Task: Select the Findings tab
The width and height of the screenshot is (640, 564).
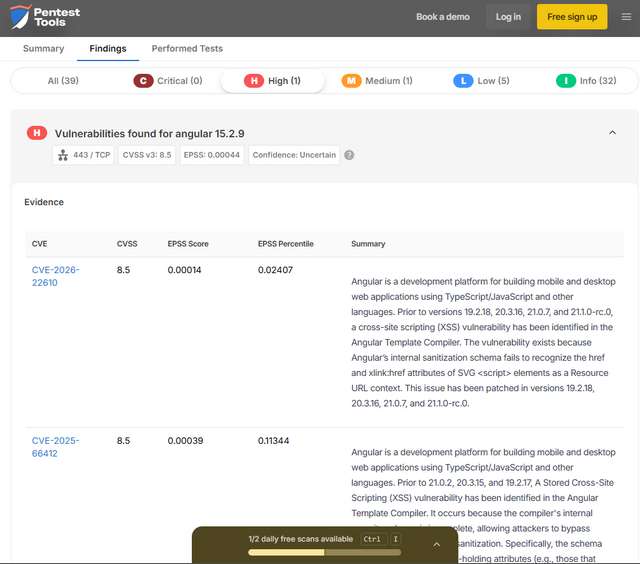Action: [108, 48]
